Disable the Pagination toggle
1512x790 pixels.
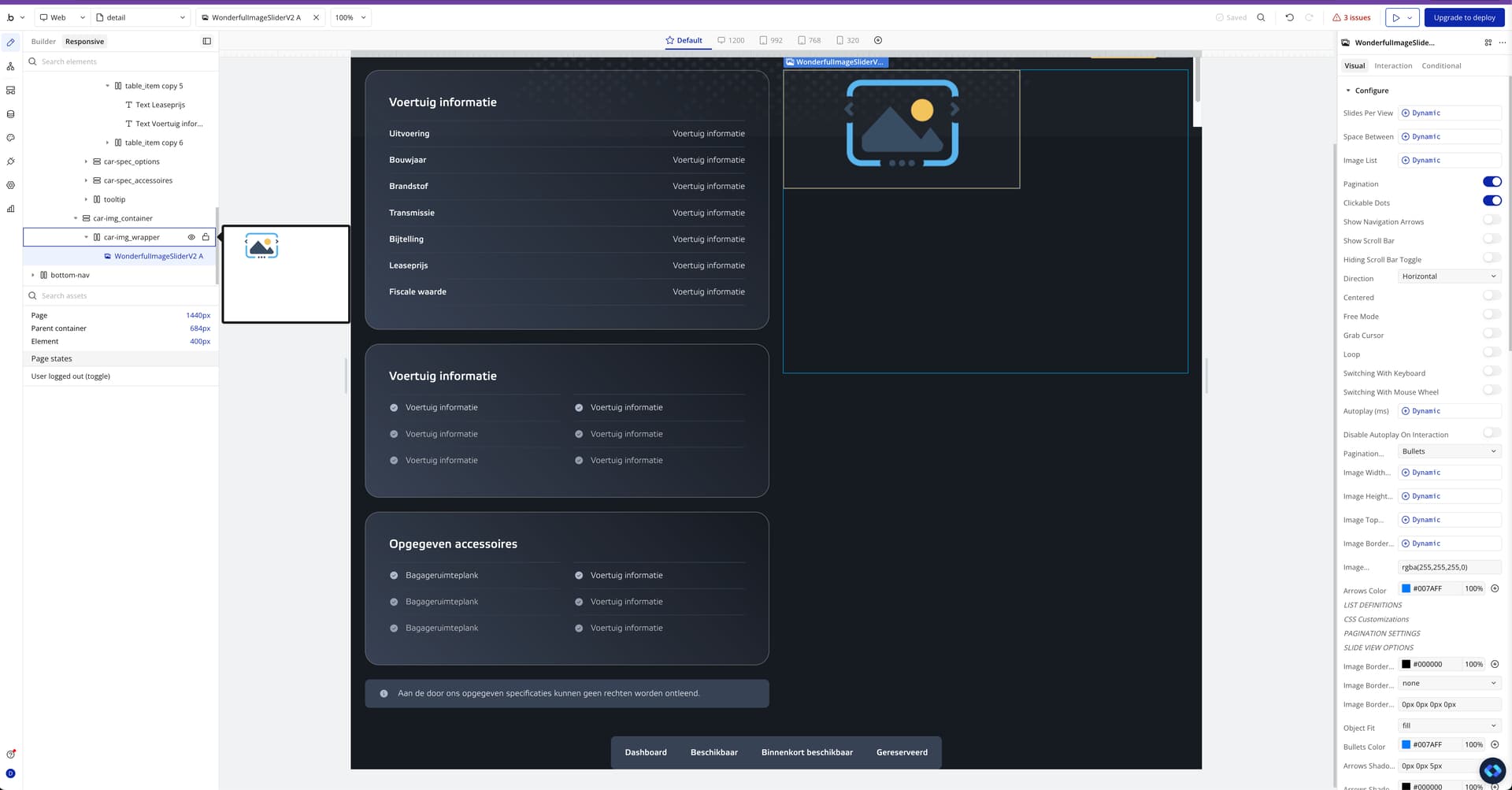1492,182
